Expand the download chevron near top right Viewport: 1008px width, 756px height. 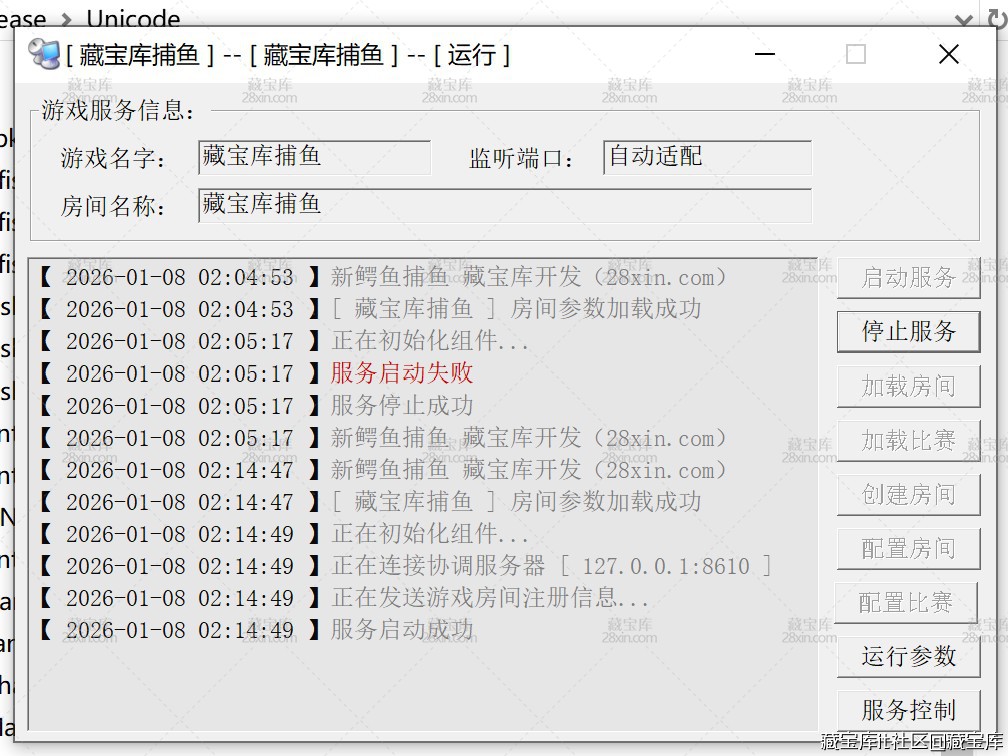click(x=963, y=18)
